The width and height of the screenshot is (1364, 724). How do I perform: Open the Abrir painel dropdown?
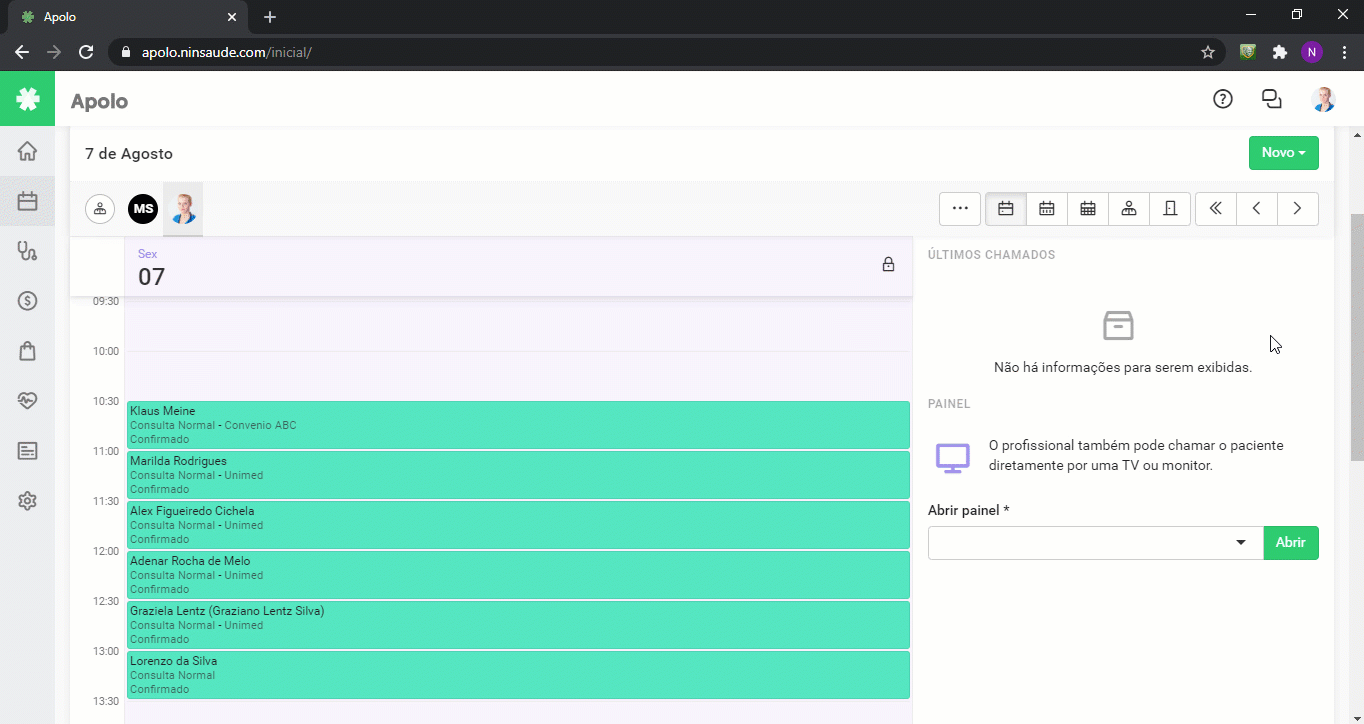(1096, 543)
